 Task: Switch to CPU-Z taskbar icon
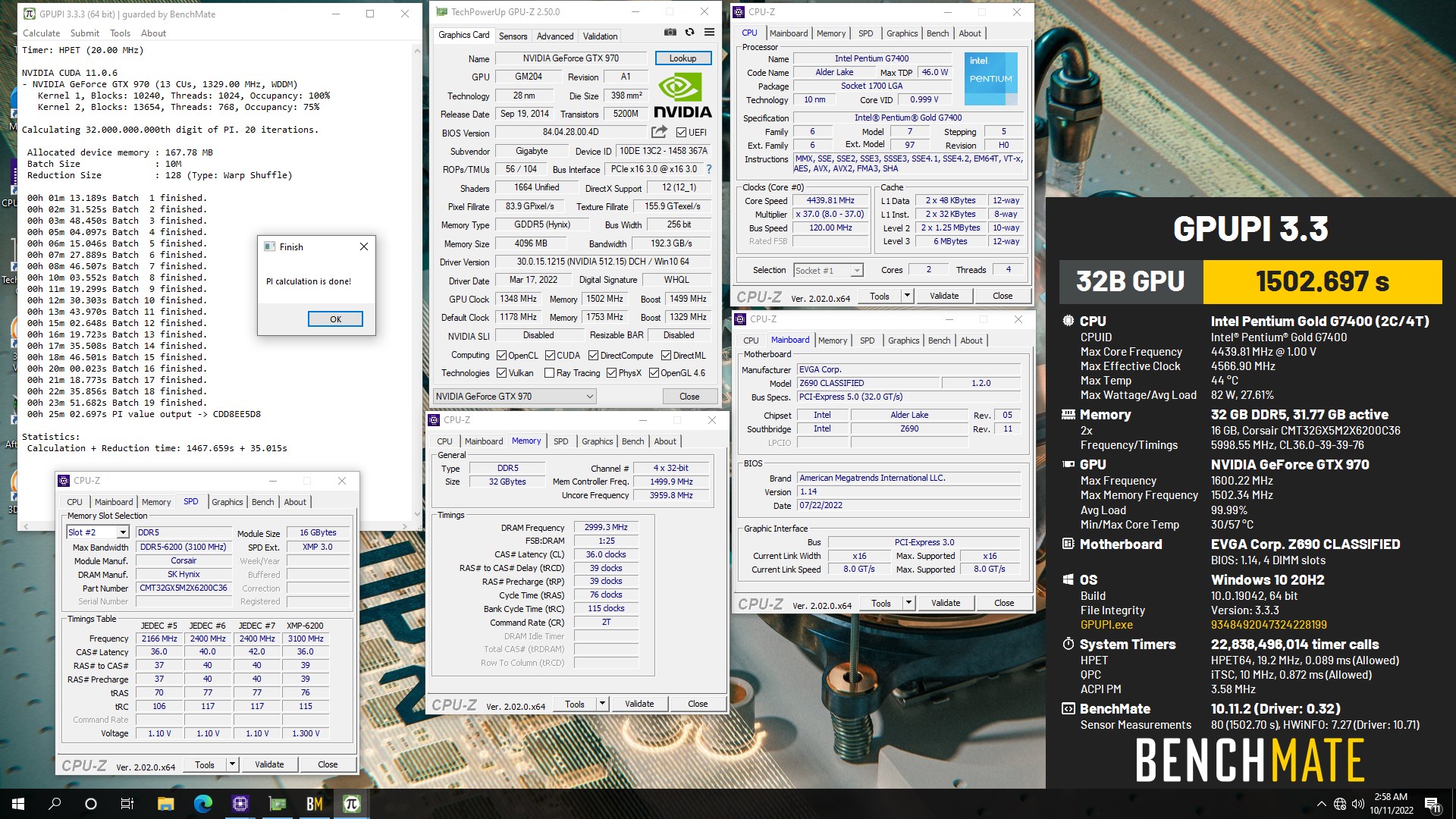(240, 804)
